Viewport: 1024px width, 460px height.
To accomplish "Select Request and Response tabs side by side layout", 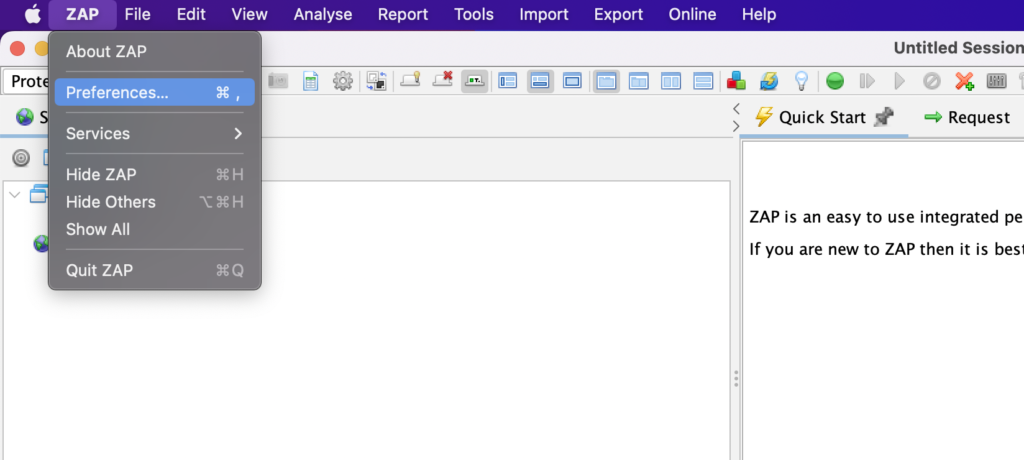I will (x=606, y=81).
